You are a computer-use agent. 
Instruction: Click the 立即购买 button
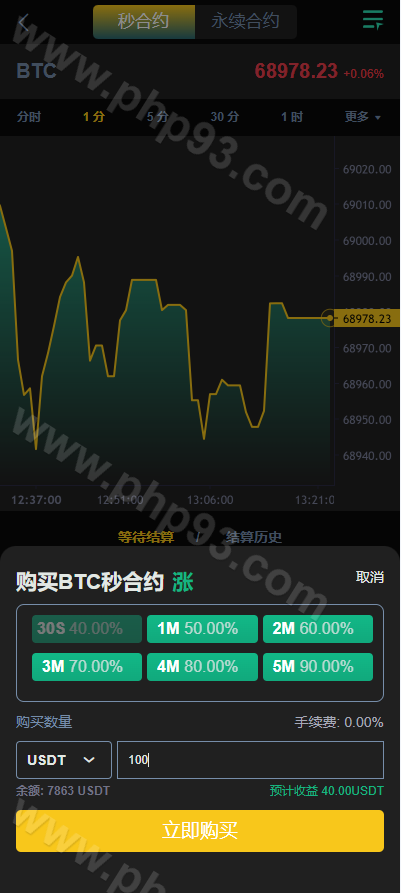tap(200, 831)
